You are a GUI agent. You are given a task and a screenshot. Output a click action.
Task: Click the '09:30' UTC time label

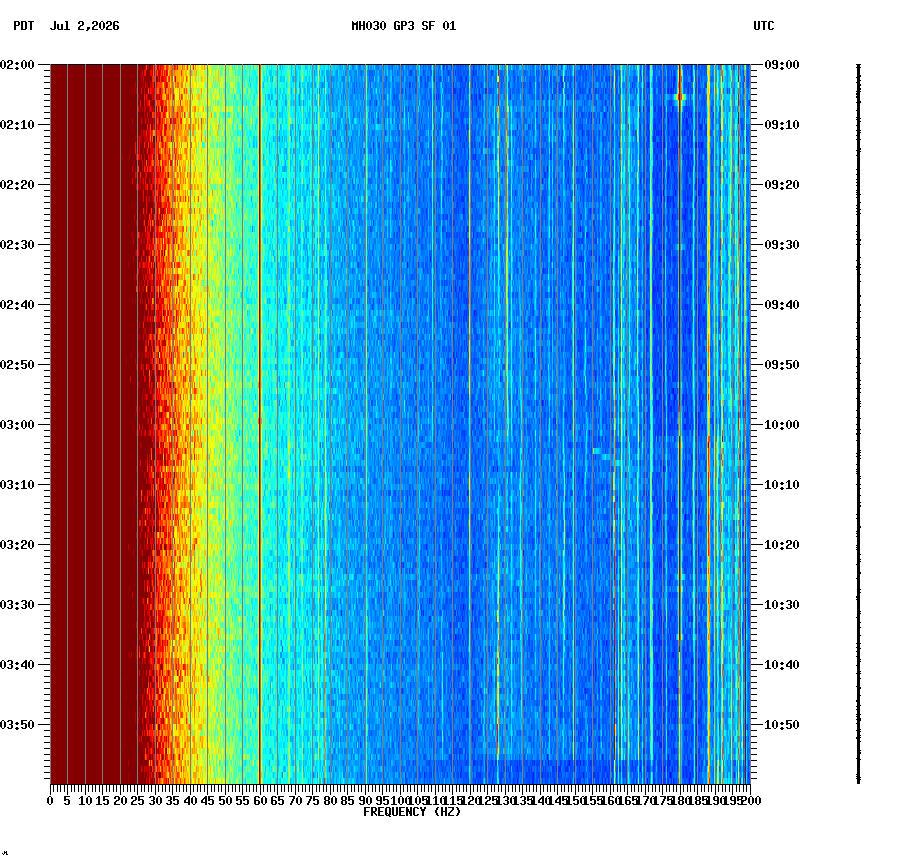(x=782, y=244)
